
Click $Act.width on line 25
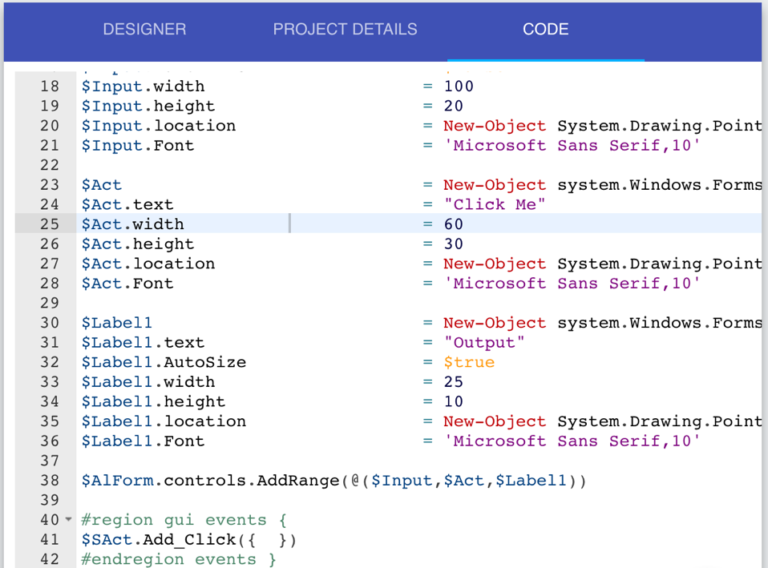click(x=132, y=224)
